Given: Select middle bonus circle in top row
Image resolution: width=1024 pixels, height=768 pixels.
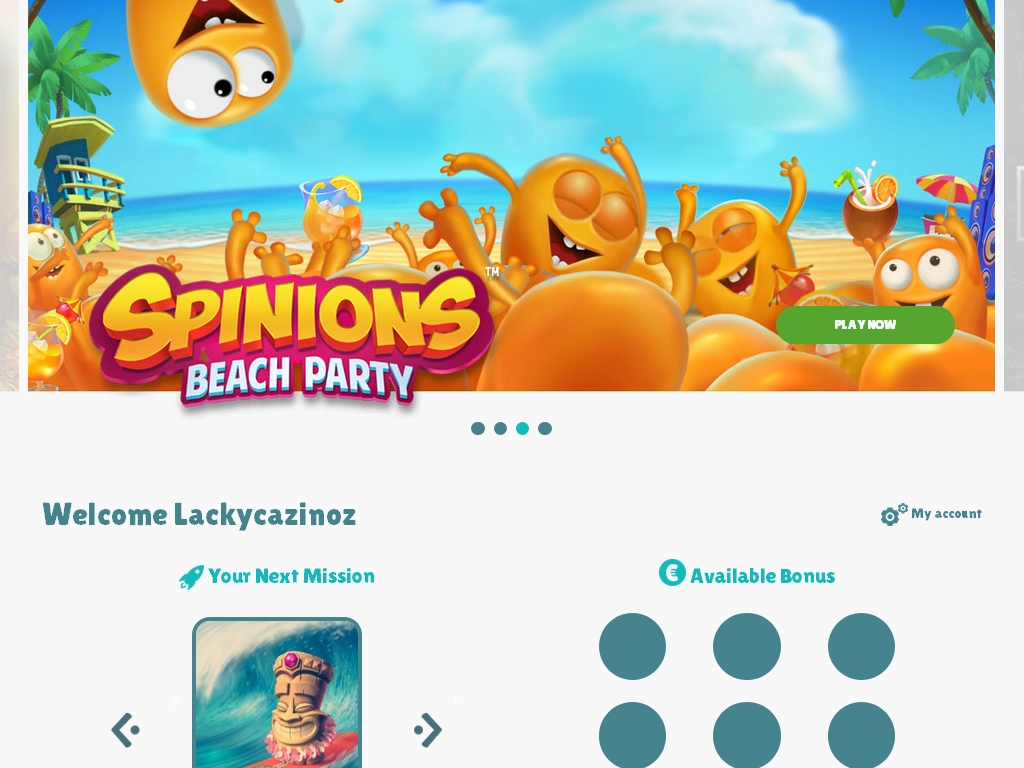Looking at the screenshot, I should (x=746, y=647).
